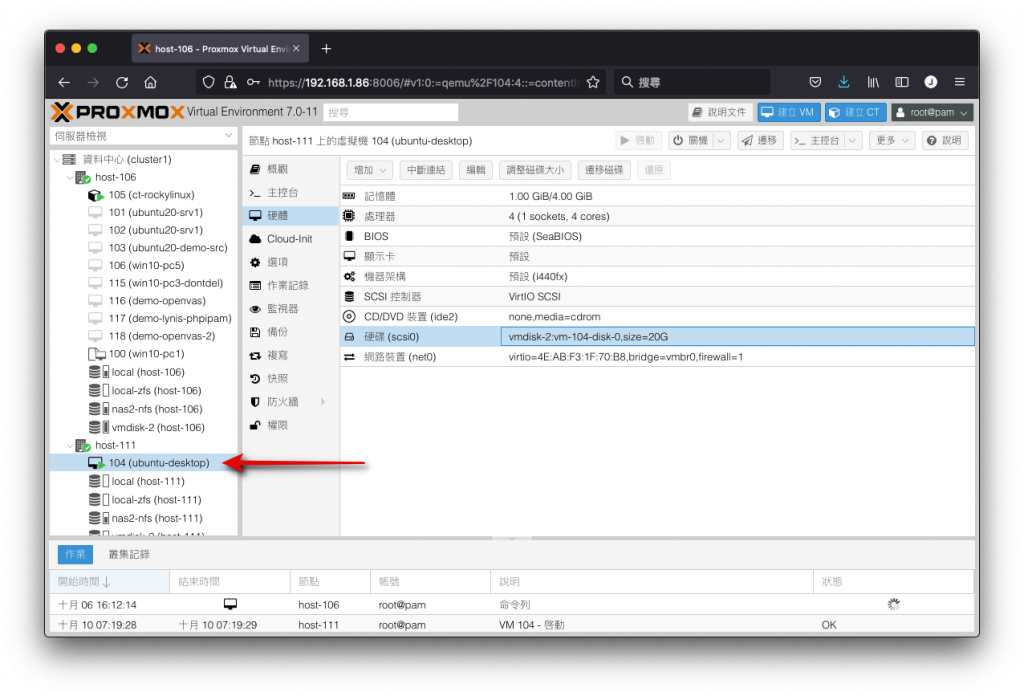Click the 編輯 edit hardware button

(476, 170)
